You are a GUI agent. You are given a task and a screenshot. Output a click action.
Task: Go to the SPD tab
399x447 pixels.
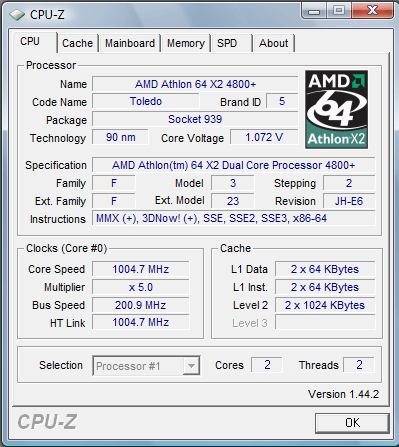pyautogui.click(x=231, y=43)
